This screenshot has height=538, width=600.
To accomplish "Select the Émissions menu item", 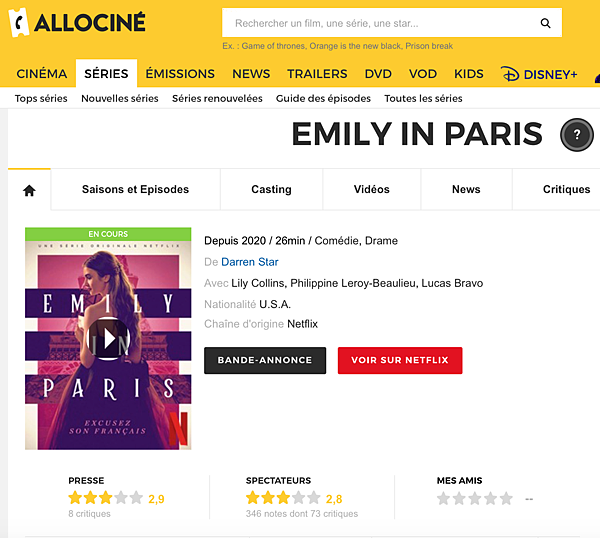I will pos(180,74).
